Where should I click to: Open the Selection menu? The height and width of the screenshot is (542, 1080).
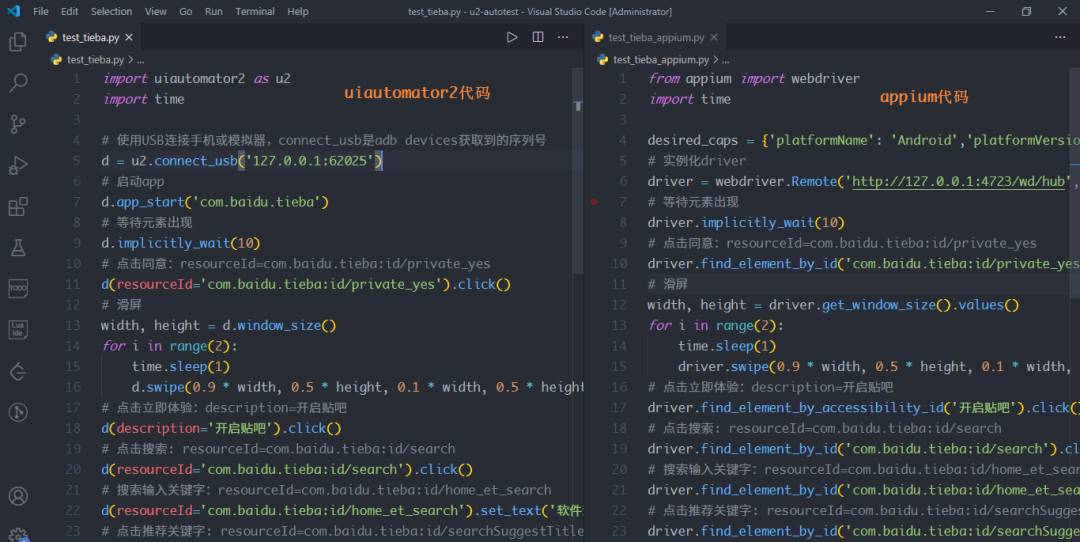pyautogui.click(x=112, y=12)
